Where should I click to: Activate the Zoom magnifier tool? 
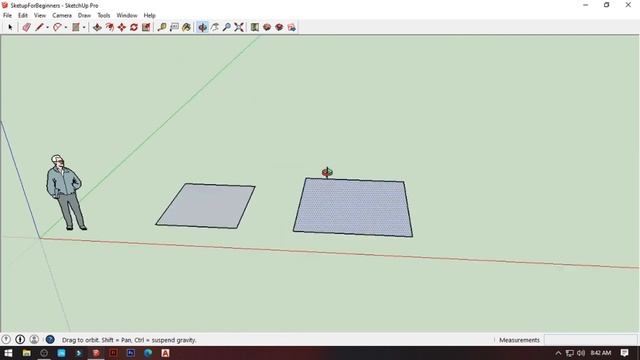point(227,27)
